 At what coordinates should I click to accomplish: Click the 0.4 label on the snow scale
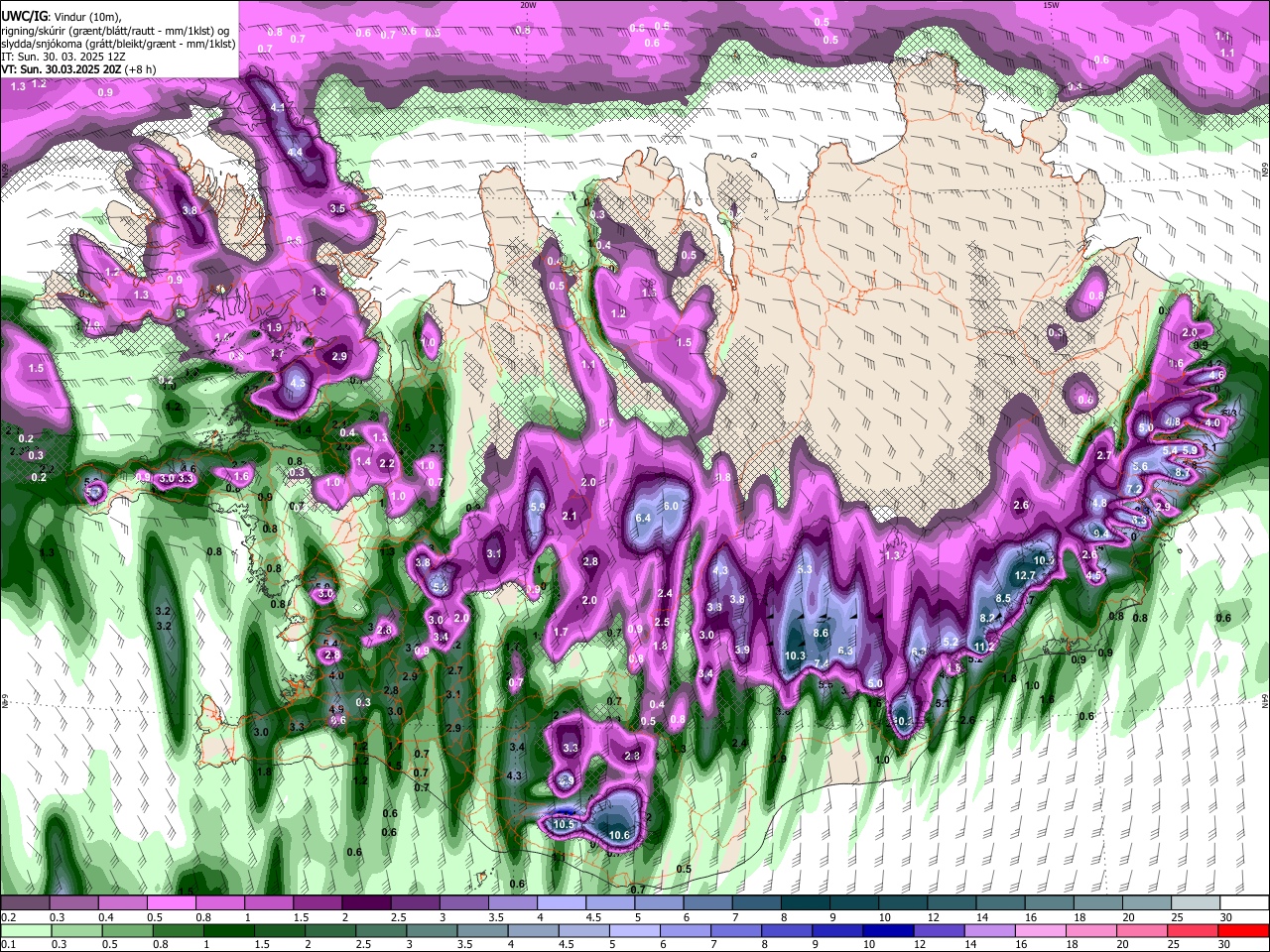pos(106,917)
